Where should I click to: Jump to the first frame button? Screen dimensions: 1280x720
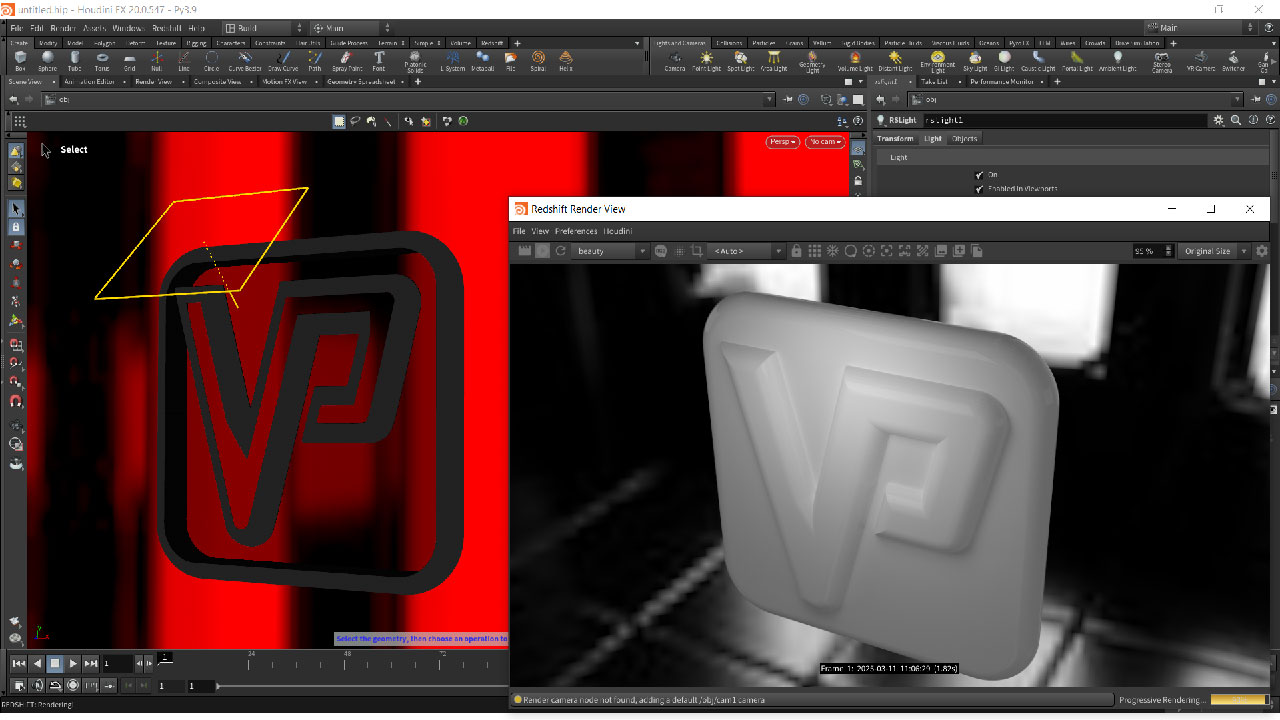(19, 663)
